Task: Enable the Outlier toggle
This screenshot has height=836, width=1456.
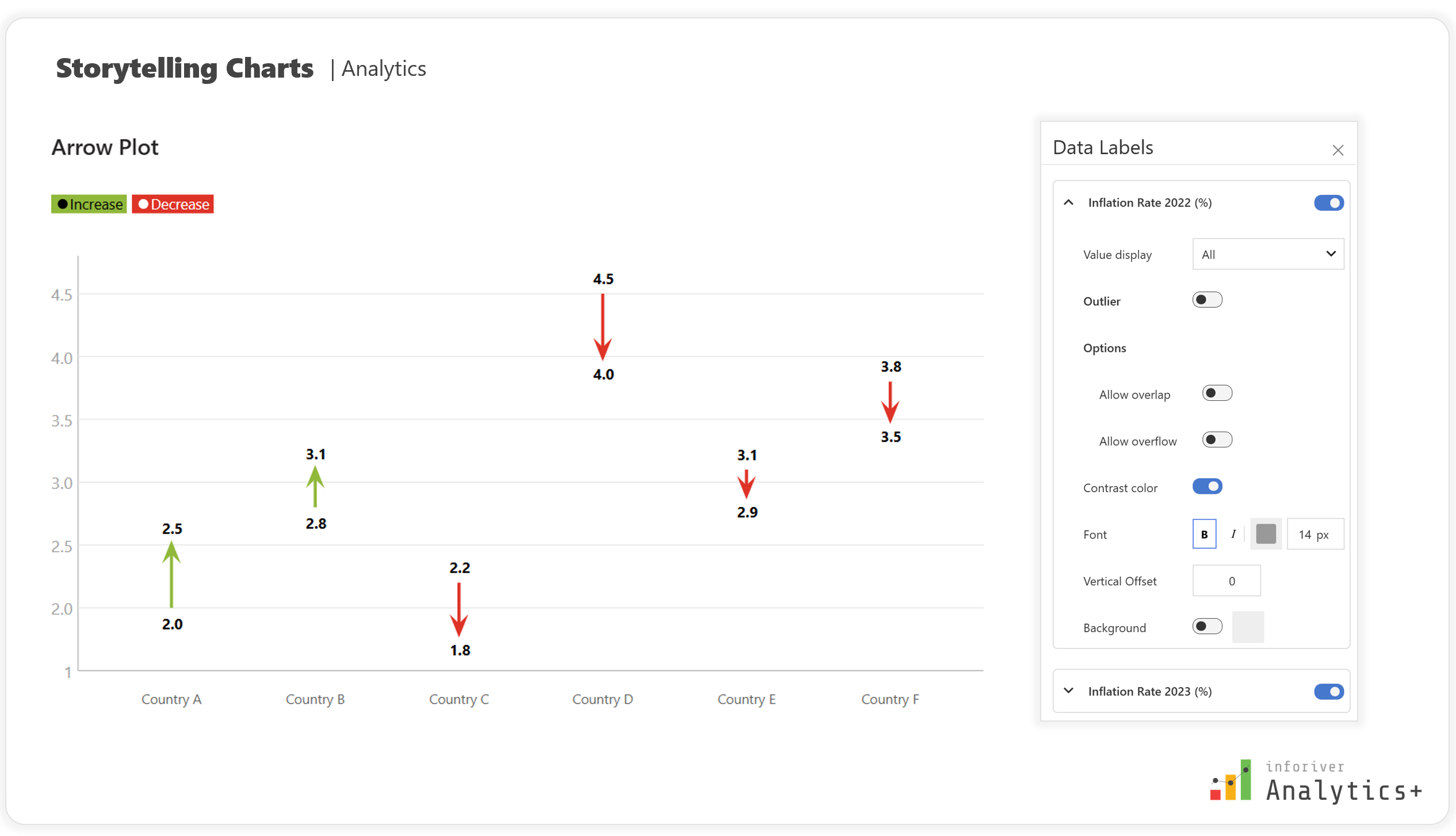Action: click(1207, 300)
